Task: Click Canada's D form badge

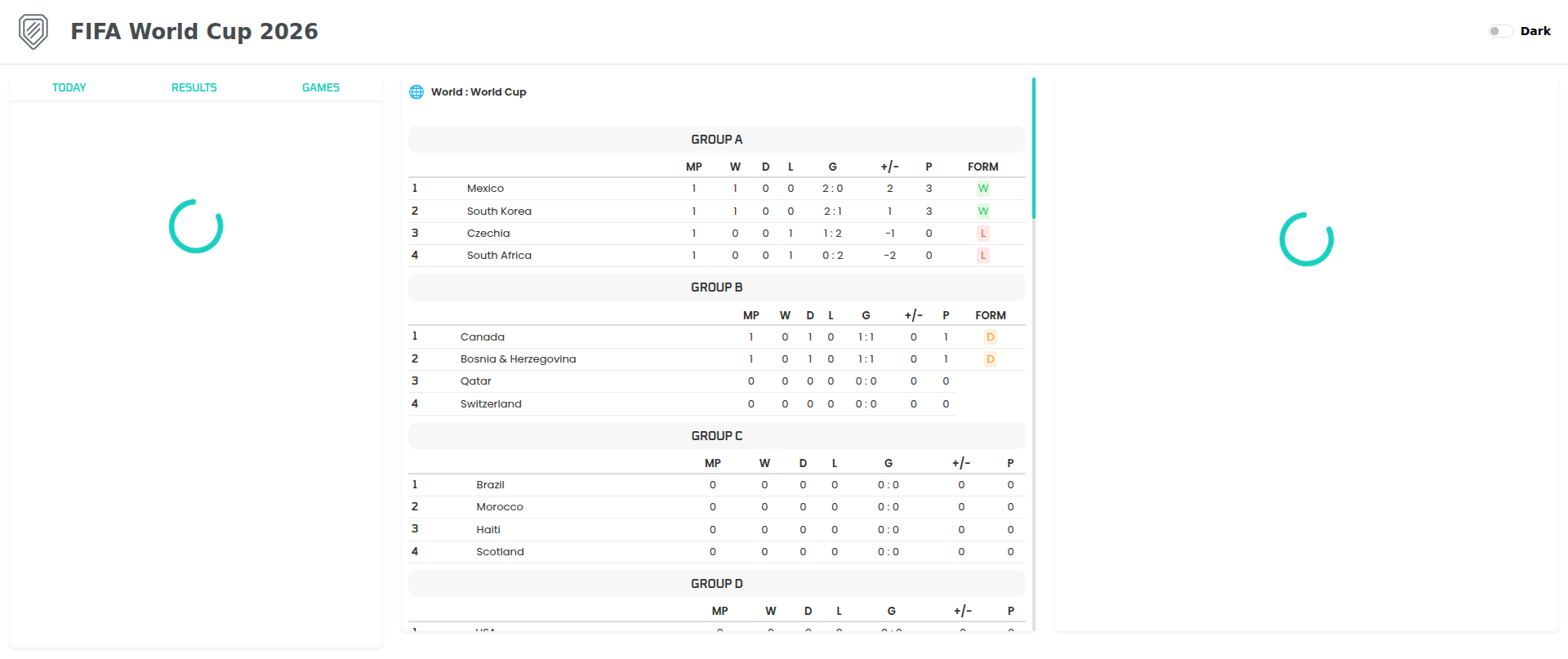Action: pos(991,337)
